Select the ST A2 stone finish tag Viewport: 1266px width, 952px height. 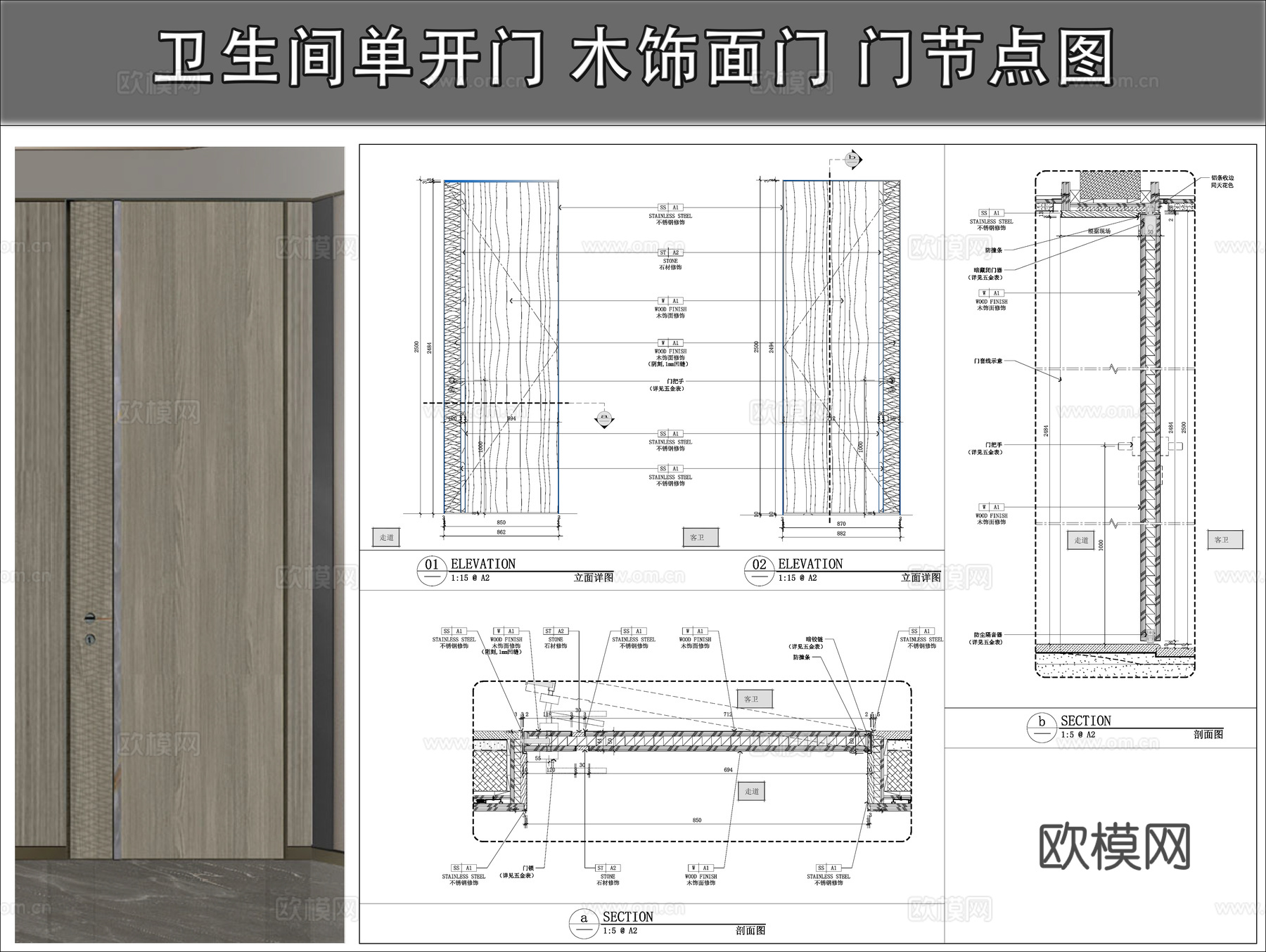(x=670, y=252)
